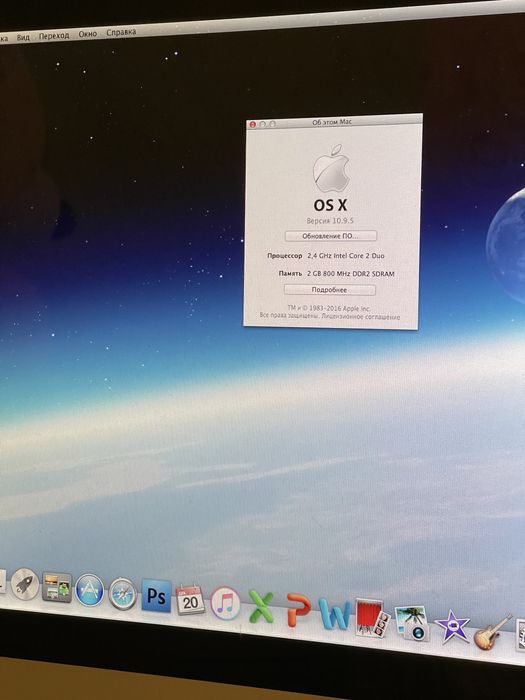Open the Лицензионное соглашение link
Image resolution: width=525 pixels, height=700 pixels.
361,317
